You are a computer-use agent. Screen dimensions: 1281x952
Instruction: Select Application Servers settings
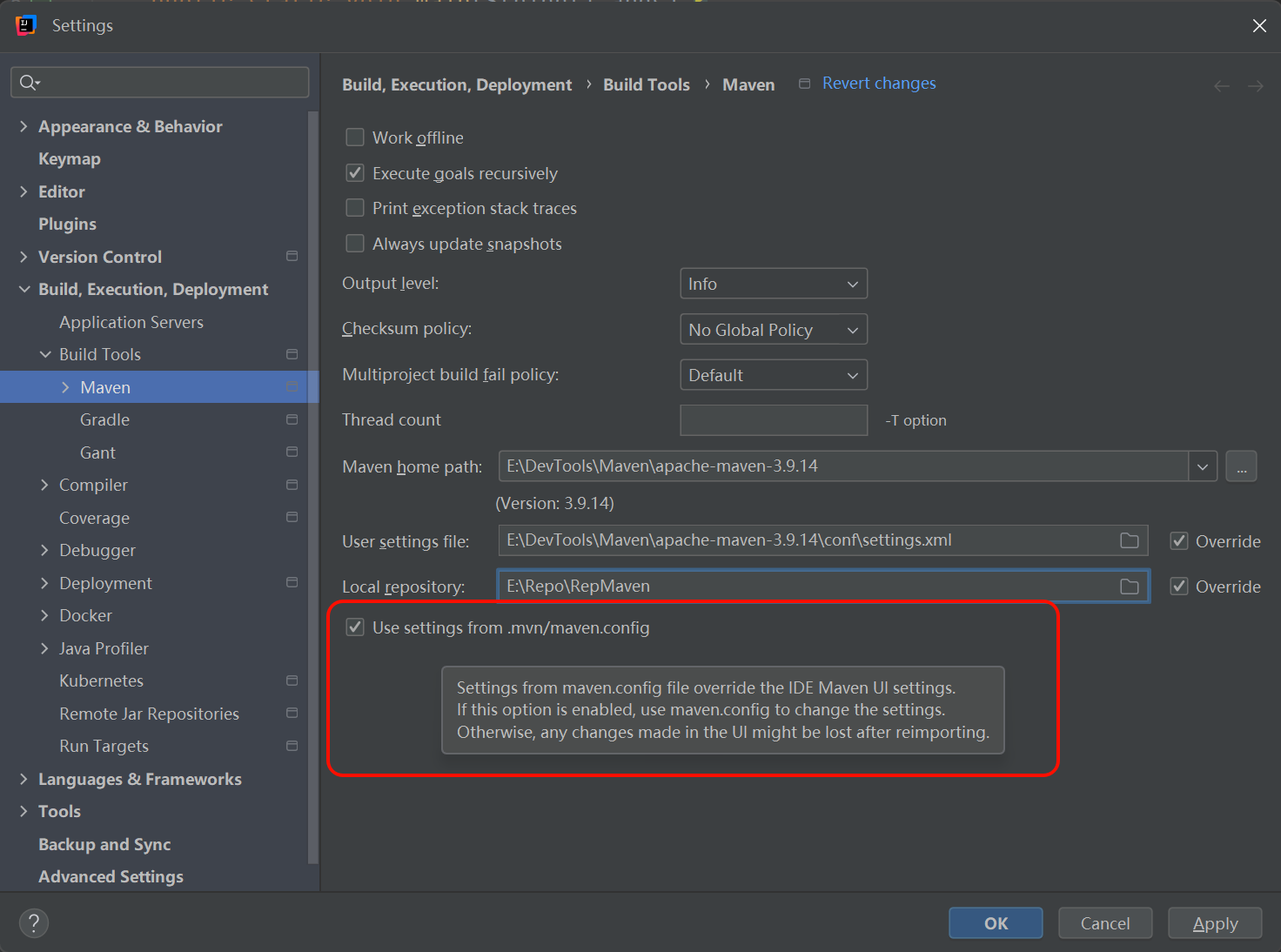click(x=131, y=322)
